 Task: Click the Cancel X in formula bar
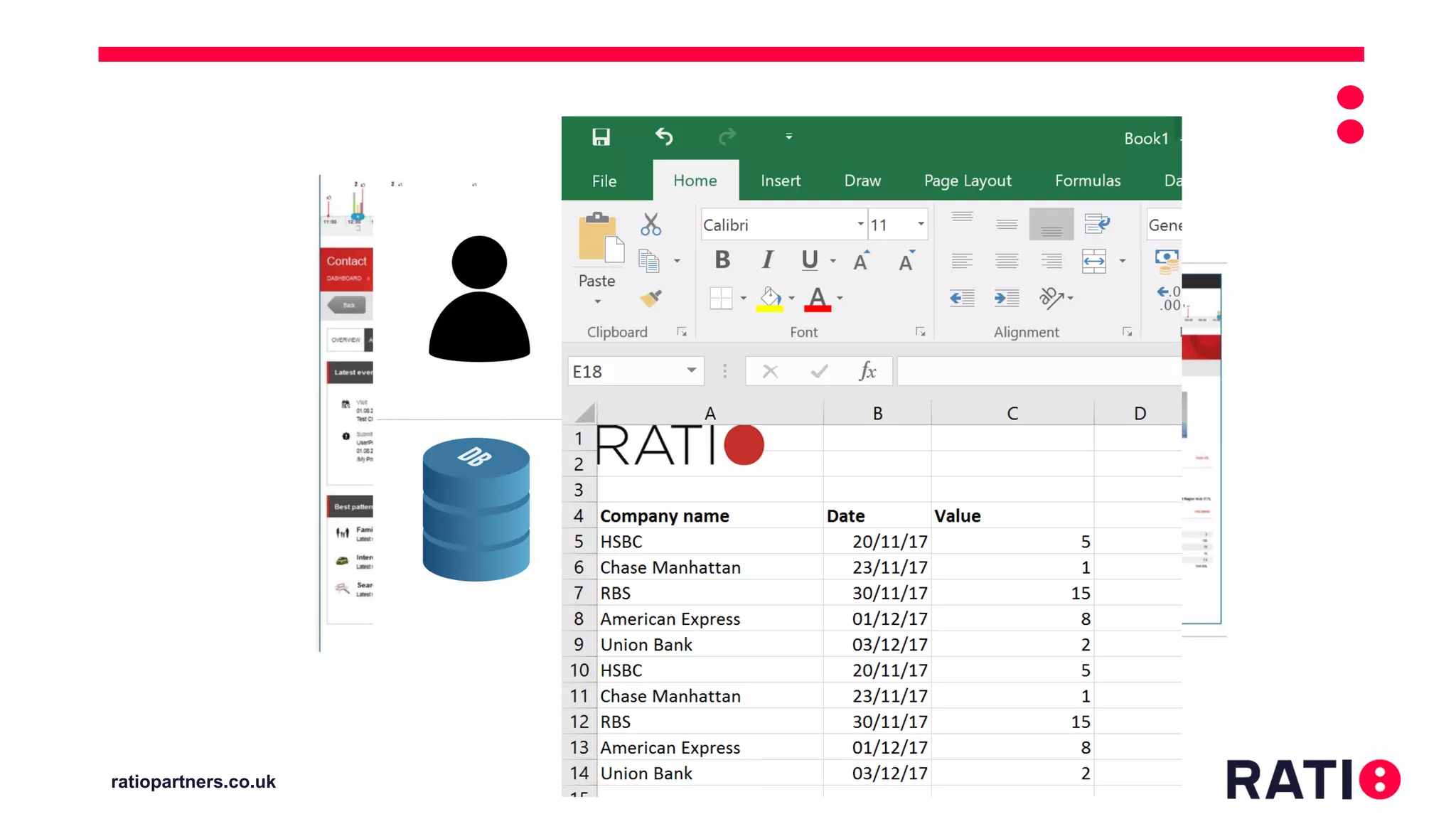coord(770,371)
